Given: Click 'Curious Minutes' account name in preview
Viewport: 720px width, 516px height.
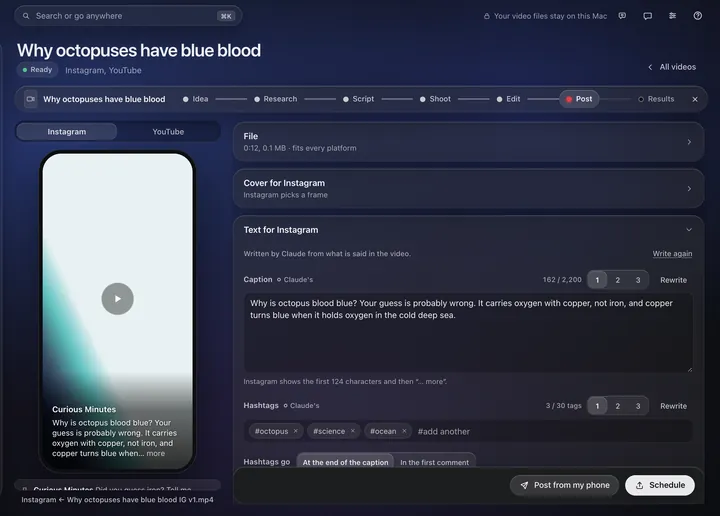Looking at the screenshot, I should pos(84,409).
